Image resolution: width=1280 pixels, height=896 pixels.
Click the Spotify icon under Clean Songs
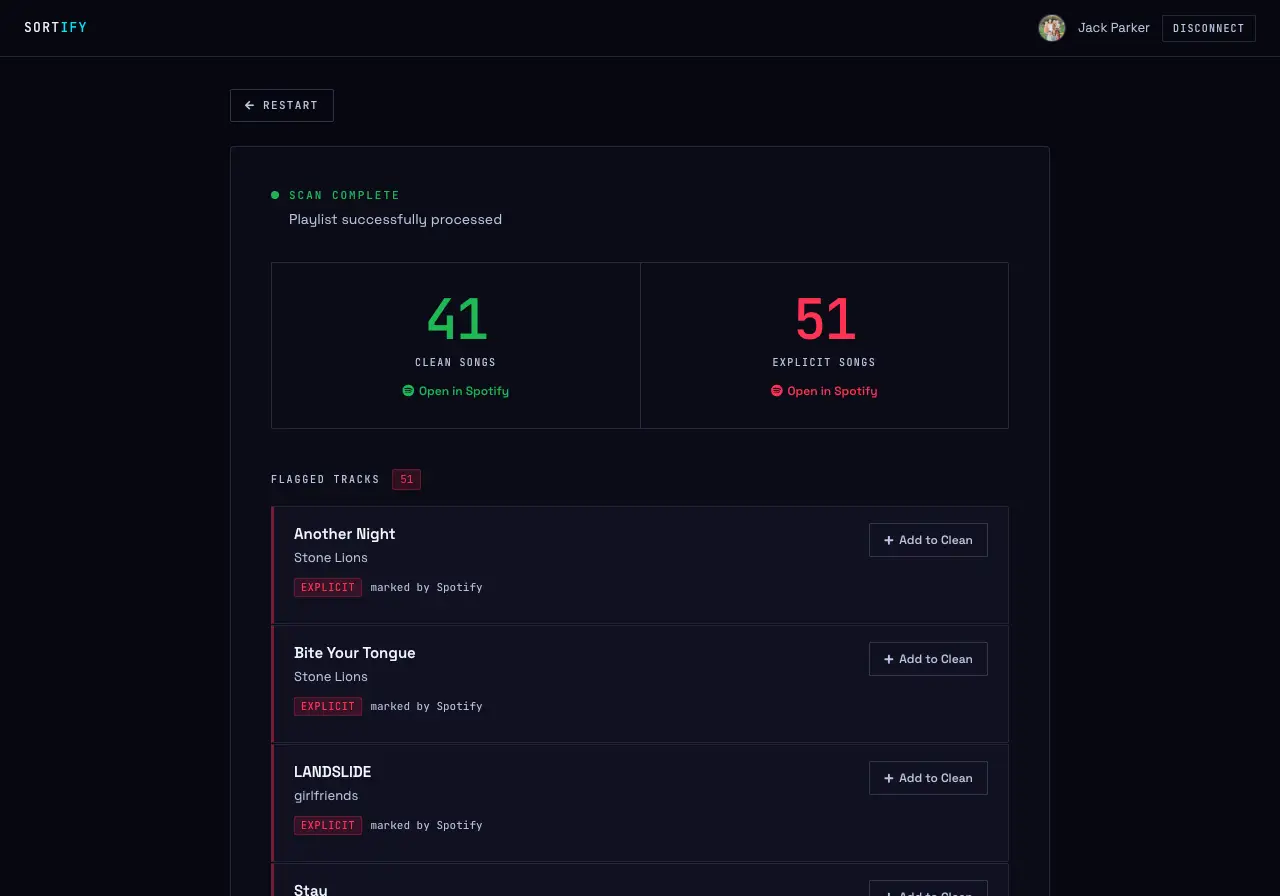coord(408,391)
